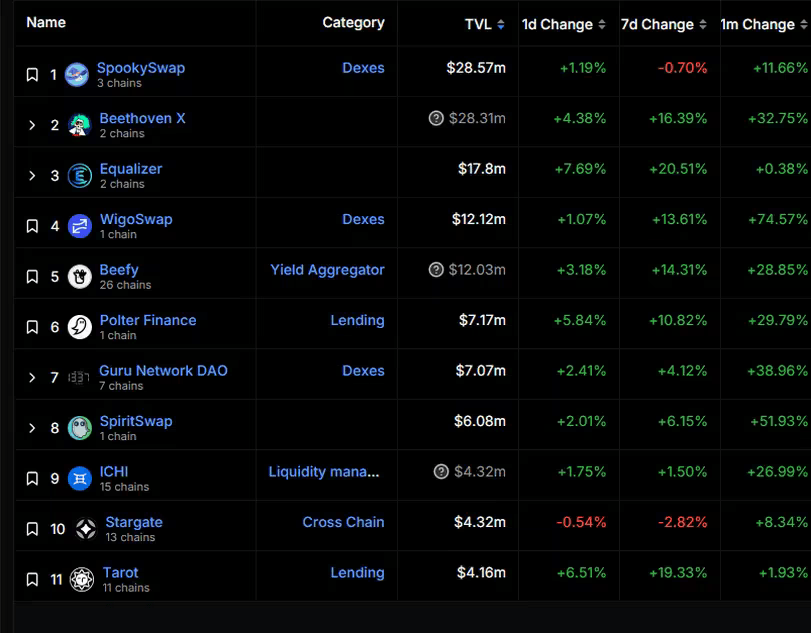
Task: Click the Name column header
Action: 46,22
